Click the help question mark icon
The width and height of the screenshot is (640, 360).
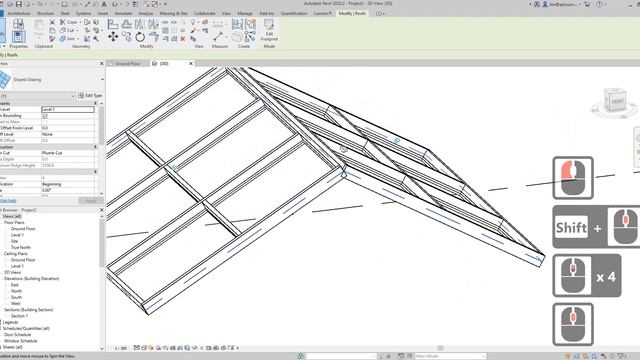coord(599,4)
